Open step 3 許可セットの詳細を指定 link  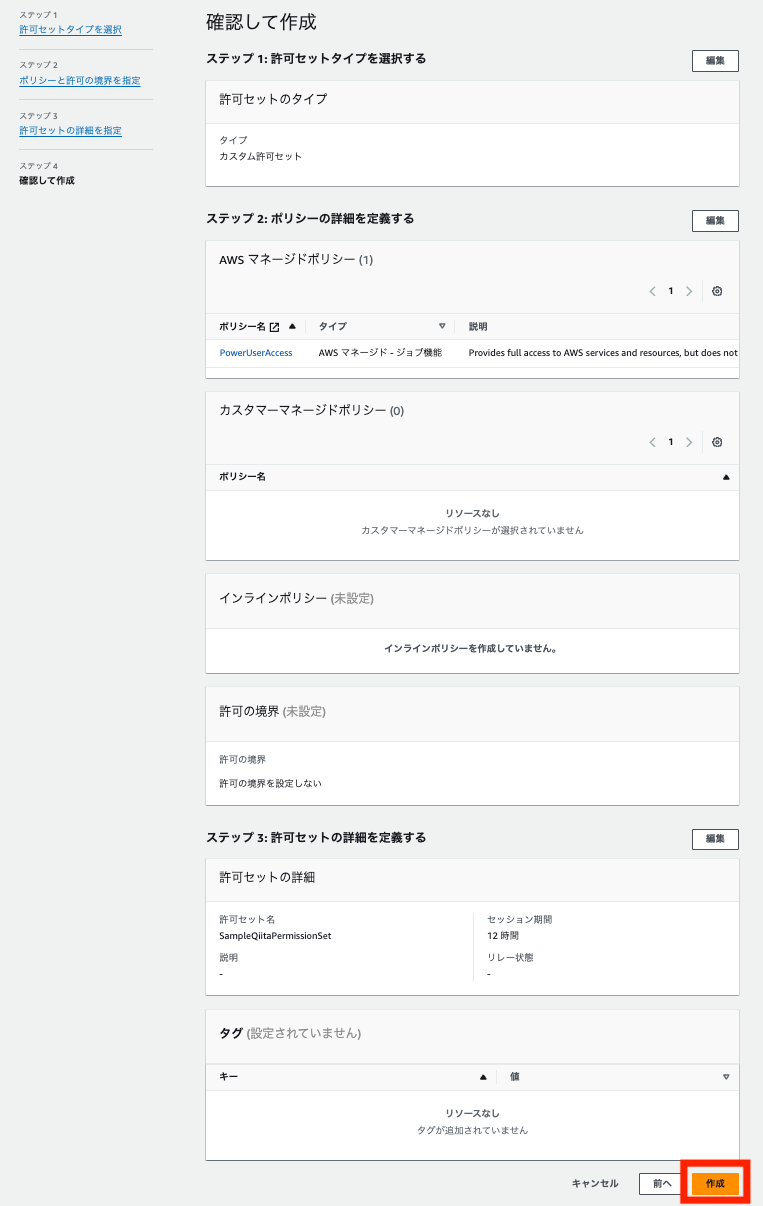tap(70, 131)
